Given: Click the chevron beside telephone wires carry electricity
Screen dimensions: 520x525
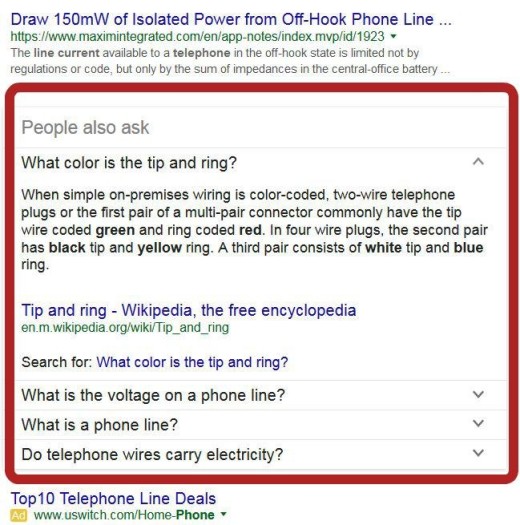Looking at the screenshot, I should [x=478, y=453].
